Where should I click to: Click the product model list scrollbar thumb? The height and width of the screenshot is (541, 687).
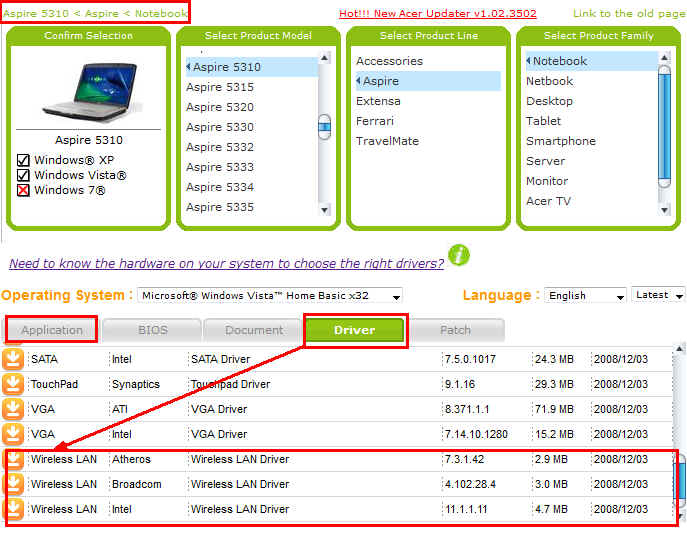coord(324,127)
